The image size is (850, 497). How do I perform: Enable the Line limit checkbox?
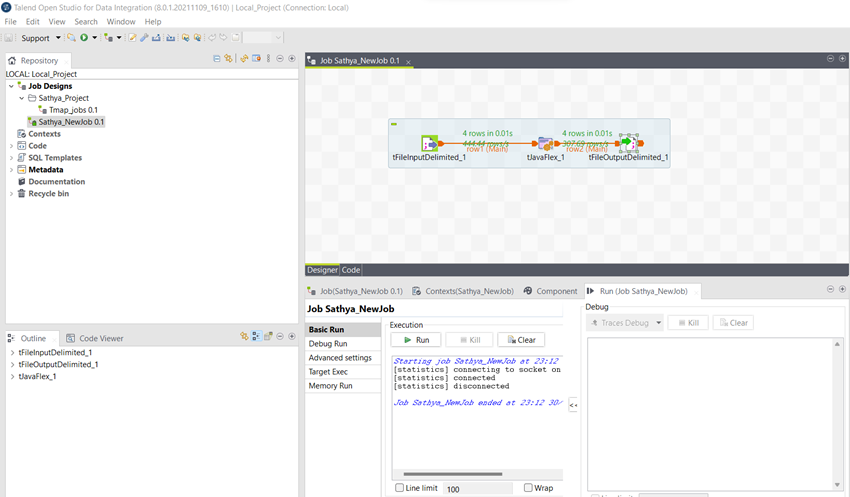click(400, 488)
